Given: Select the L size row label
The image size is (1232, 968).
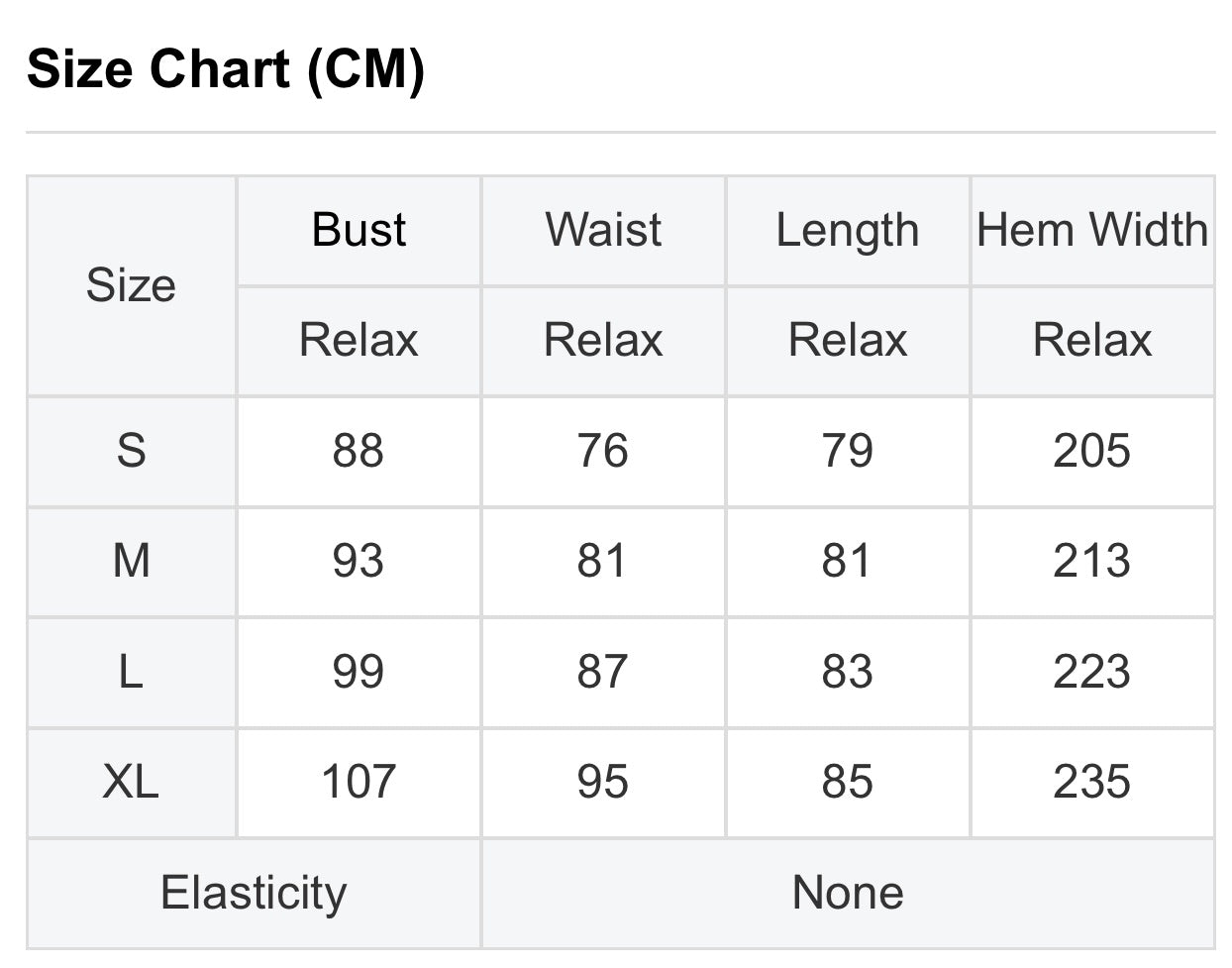Looking at the screenshot, I should click(131, 672).
